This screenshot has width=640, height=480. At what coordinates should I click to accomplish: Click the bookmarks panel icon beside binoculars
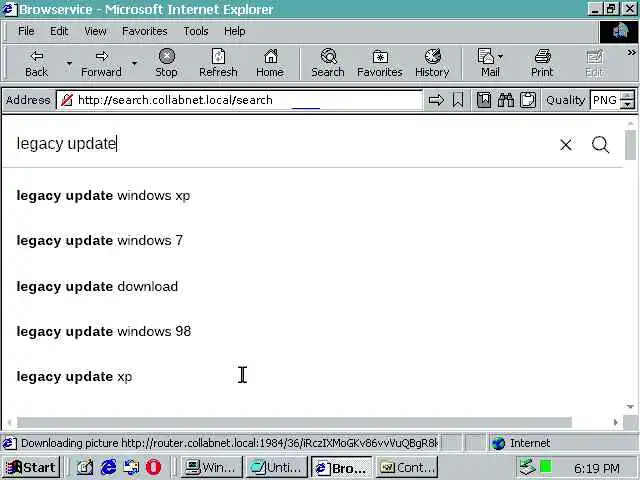pos(484,100)
